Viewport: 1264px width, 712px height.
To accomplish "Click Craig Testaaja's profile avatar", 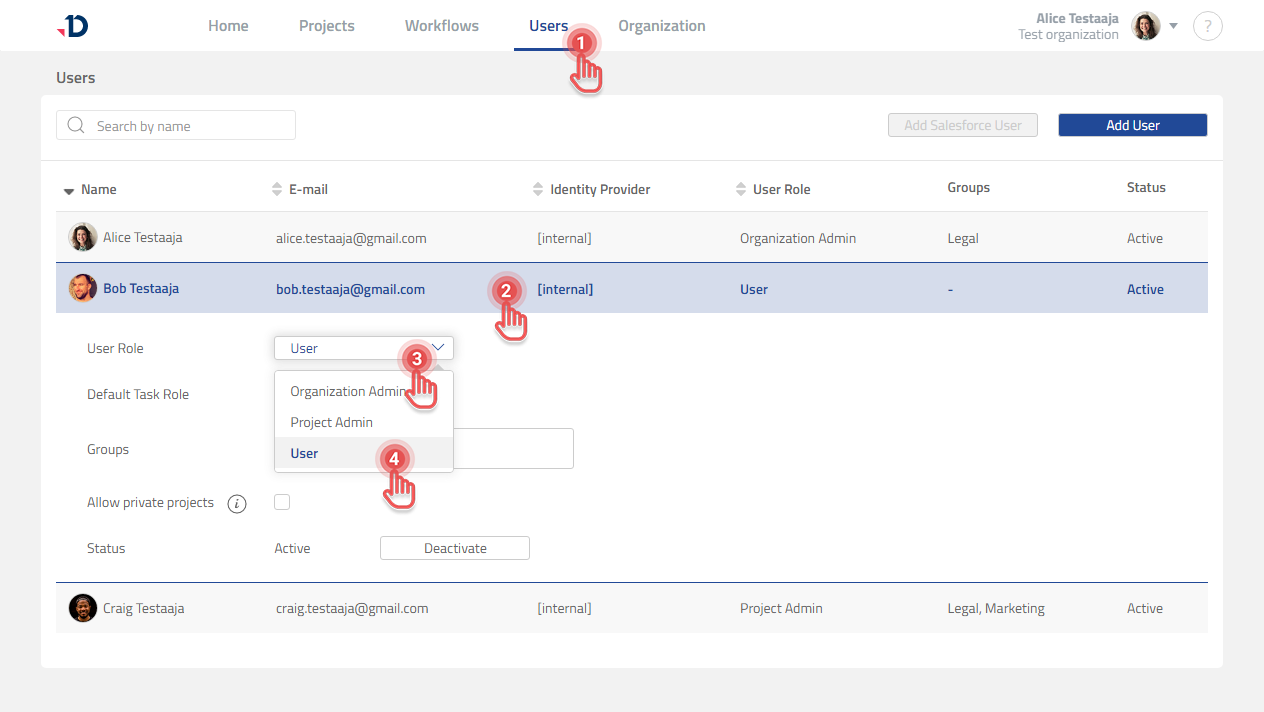I will click(82, 607).
